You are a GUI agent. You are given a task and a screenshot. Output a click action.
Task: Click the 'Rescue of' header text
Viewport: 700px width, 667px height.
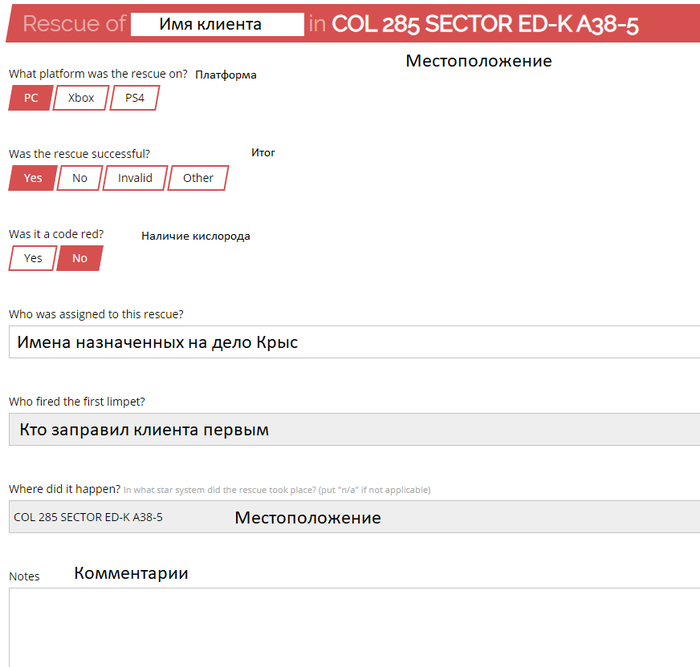coord(74,24)
